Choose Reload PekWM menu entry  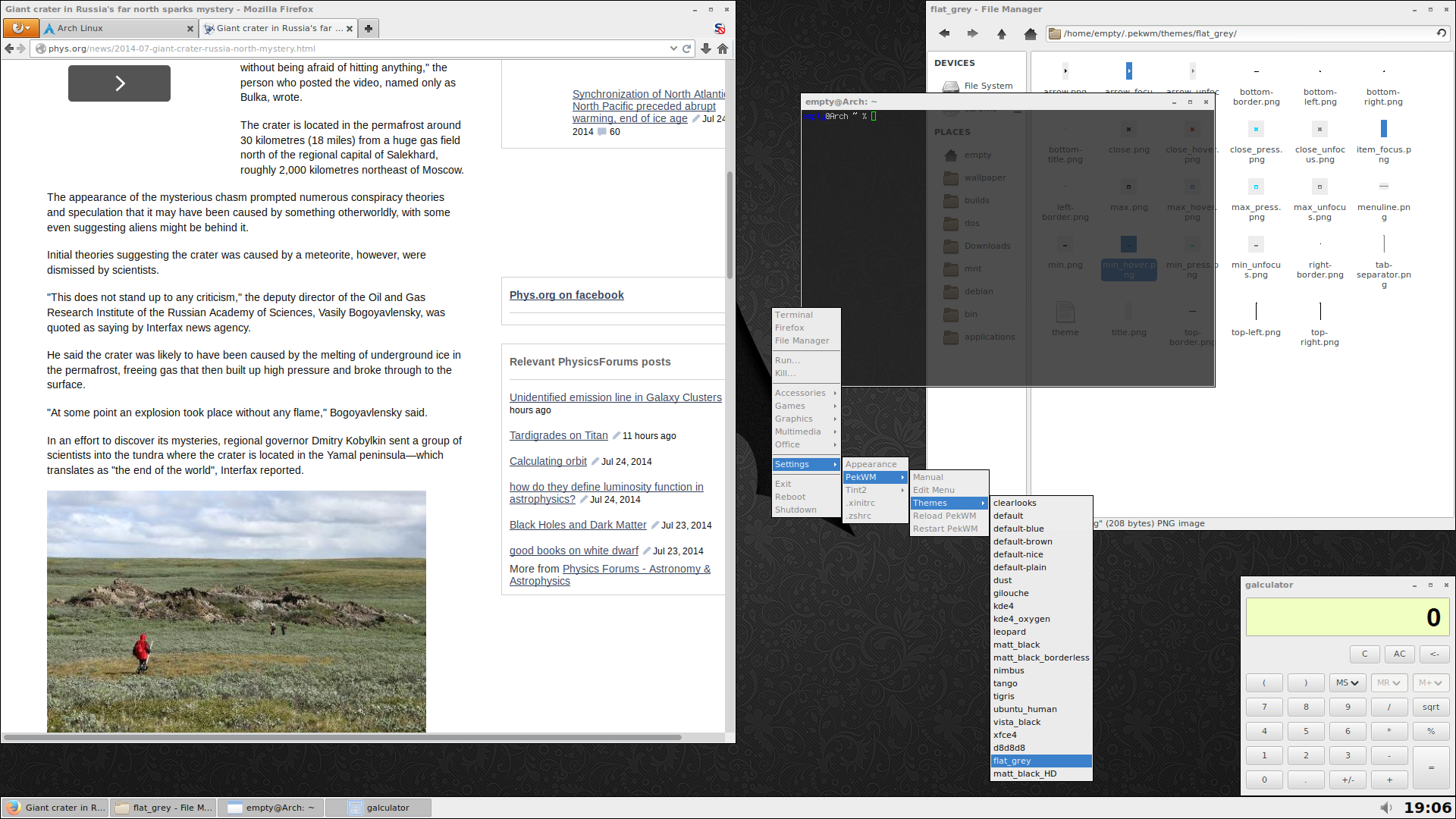[949, 516]
